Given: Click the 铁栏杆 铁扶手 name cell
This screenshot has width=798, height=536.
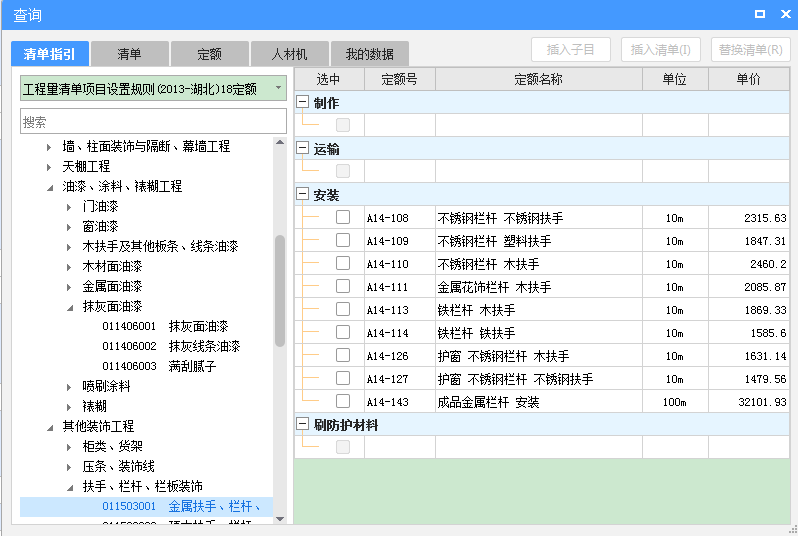Looking at the screenshot, I should (x=538, y=333).
